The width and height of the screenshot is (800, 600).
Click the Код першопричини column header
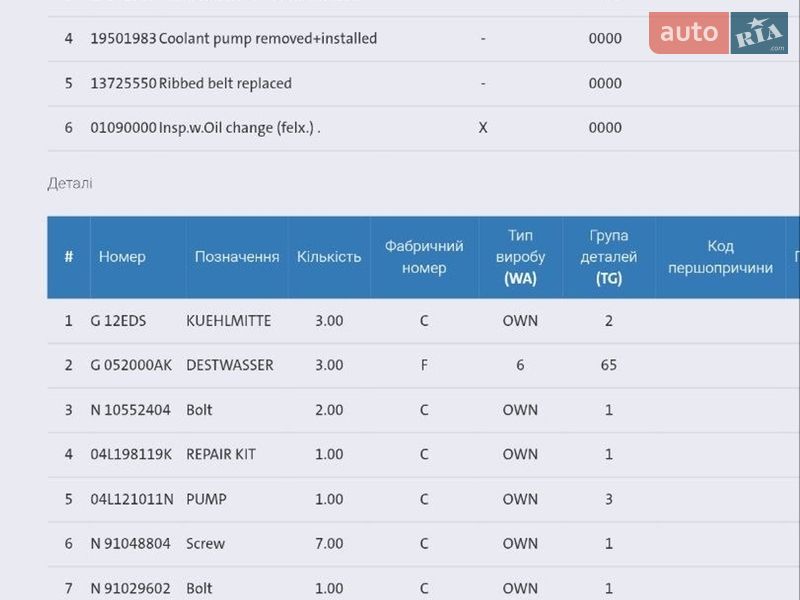[720, 257]
